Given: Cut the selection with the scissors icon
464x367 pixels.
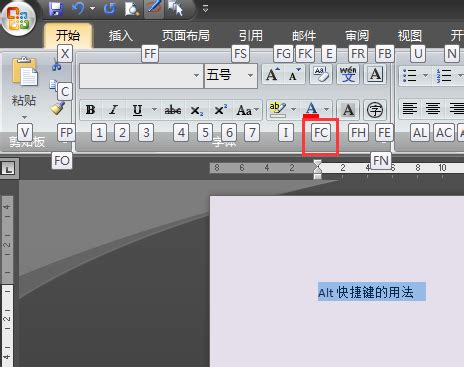Looking at the screenshot, I should pyautogui.click(x=56, y=66).
